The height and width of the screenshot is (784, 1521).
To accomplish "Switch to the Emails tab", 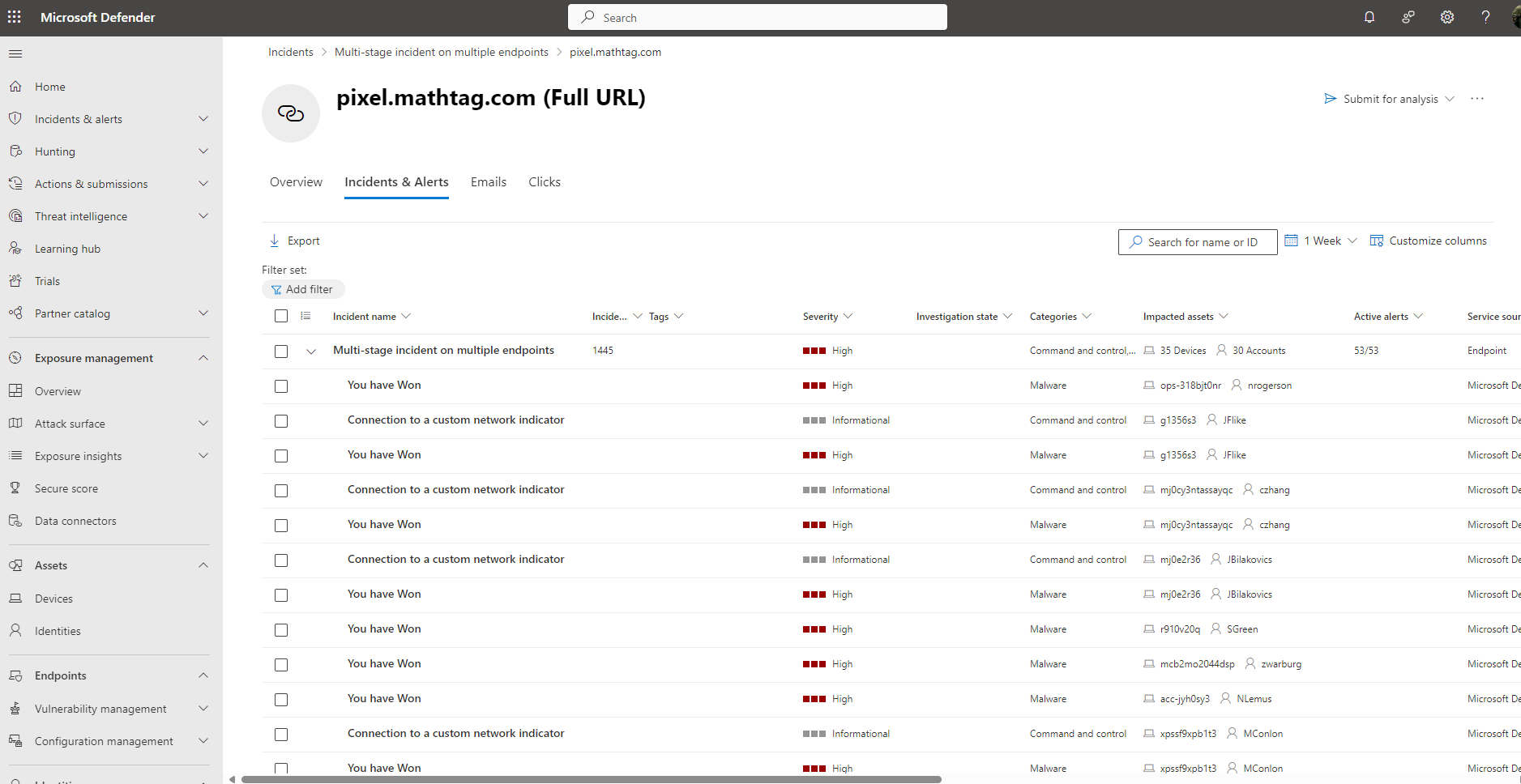I will (x=489, y=182).
